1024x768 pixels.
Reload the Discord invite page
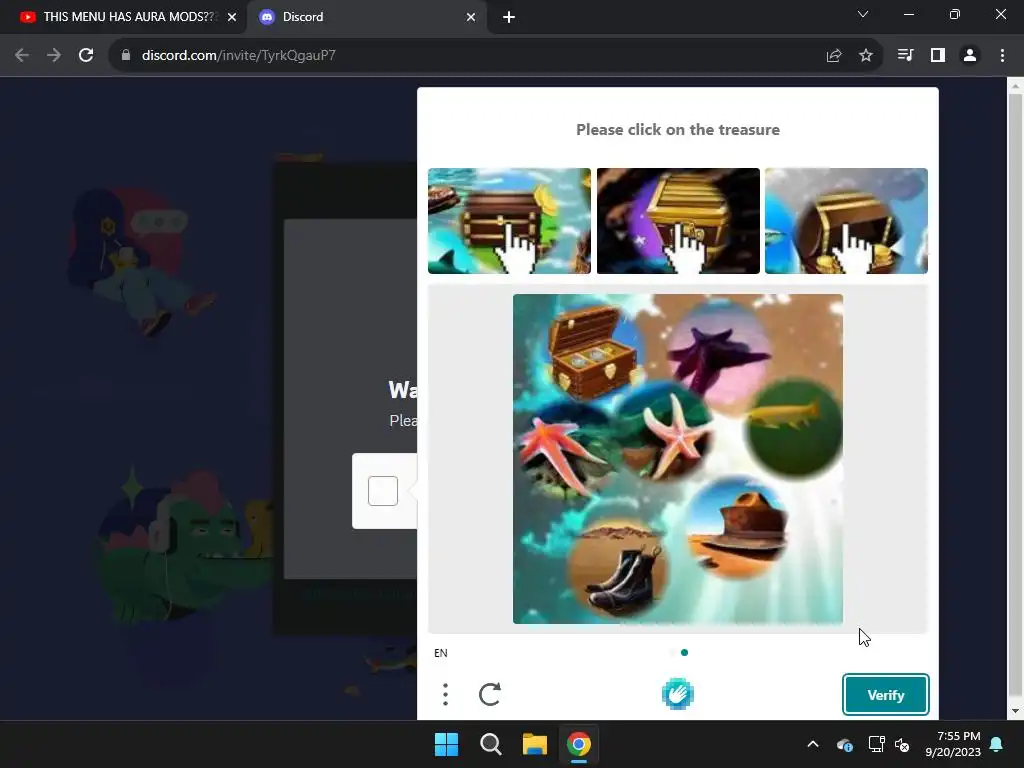click(x=86, y=56)
